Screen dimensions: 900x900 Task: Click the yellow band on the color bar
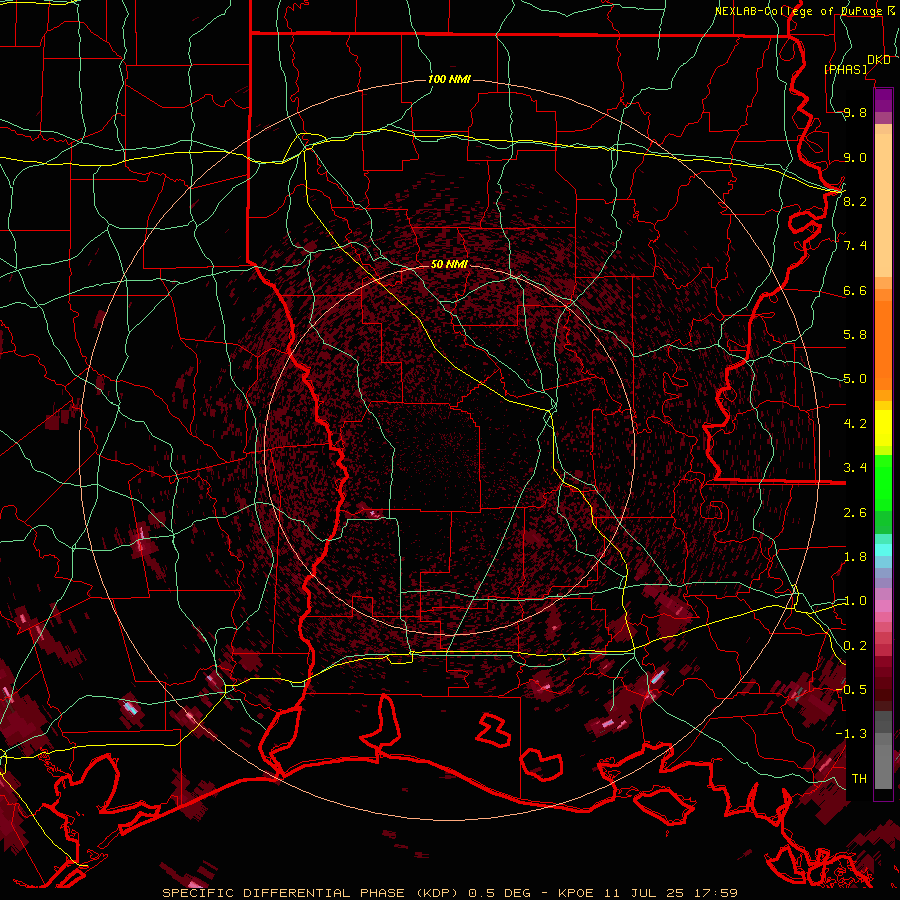coord(883,428)
